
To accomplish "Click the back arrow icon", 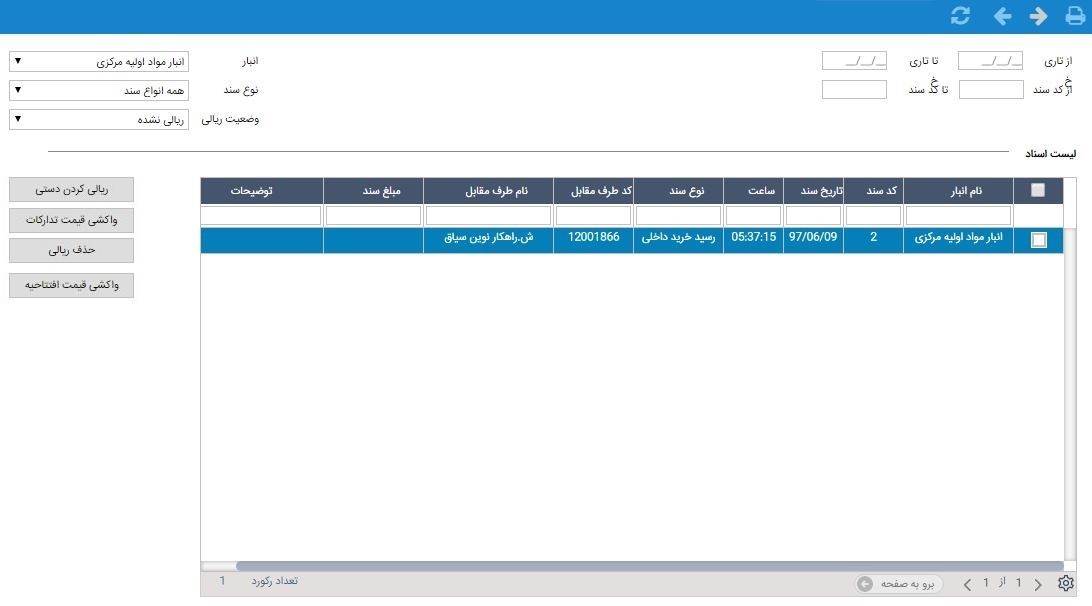I will pyautogui.click(x=1002, y=16).
